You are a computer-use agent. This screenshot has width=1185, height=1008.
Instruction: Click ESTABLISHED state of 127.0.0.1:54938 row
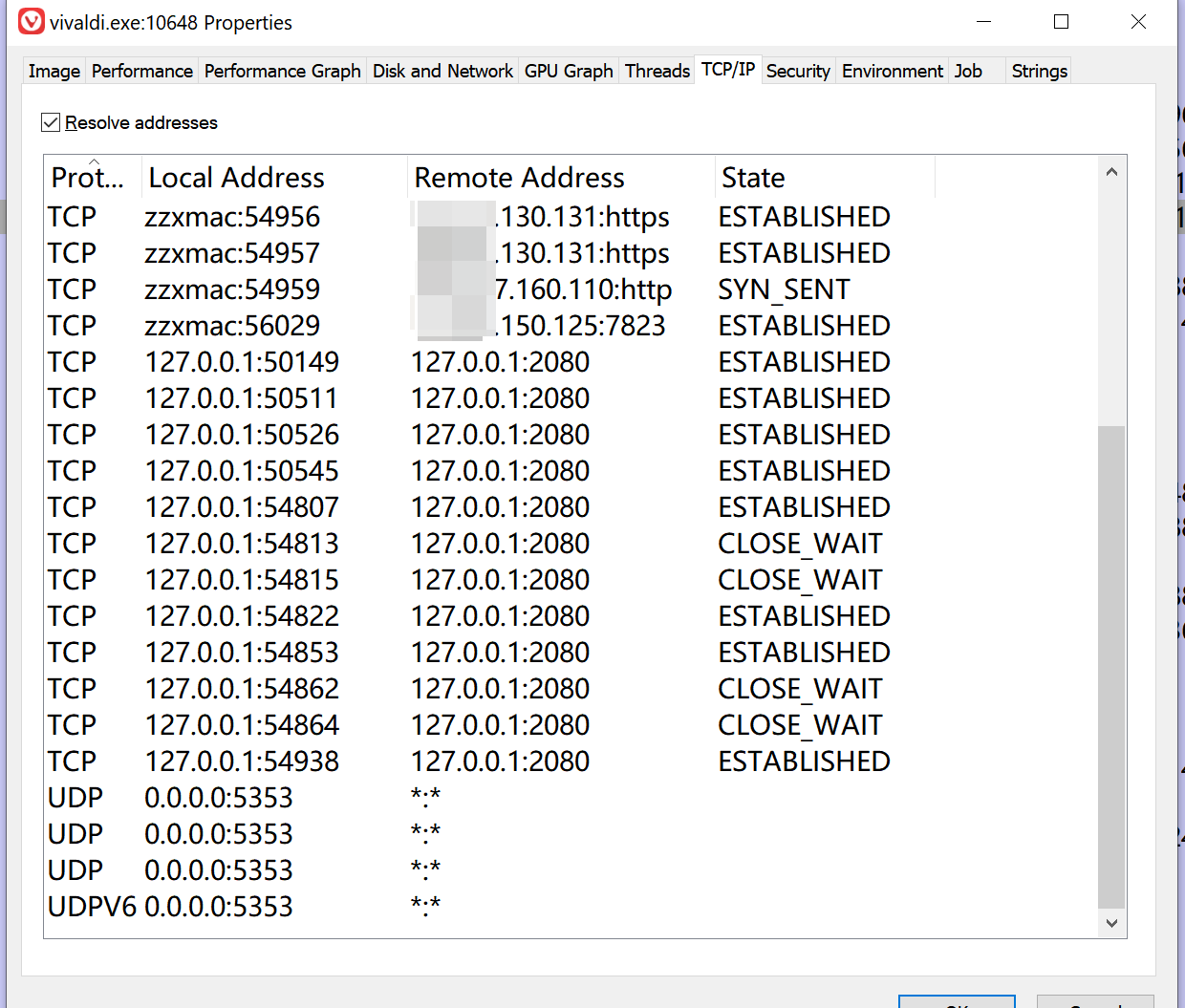click(804, 761)
